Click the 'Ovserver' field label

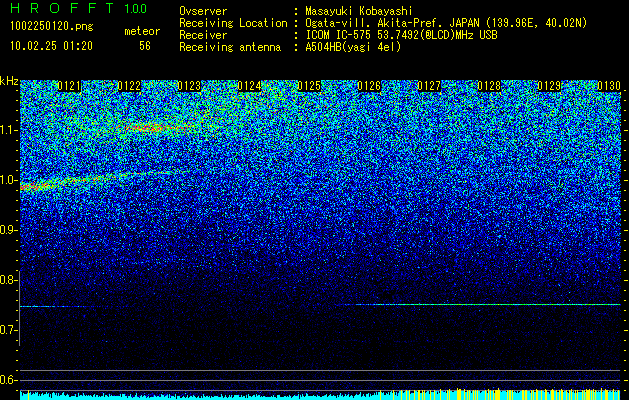coord(203,11)
